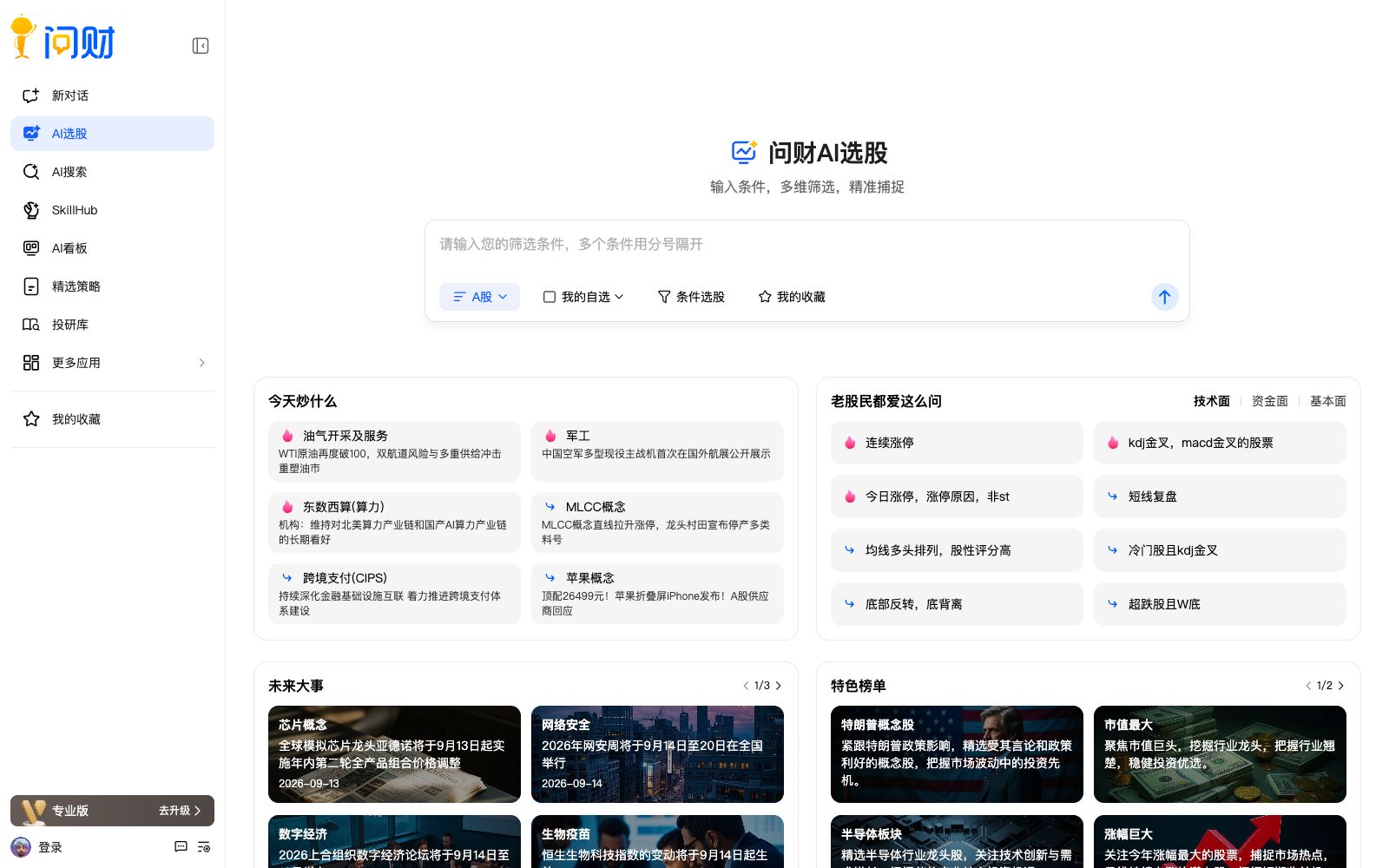Open the 网络安全 event card
The height and width of the screenshot is (868, 1389).
click(657, 754)
